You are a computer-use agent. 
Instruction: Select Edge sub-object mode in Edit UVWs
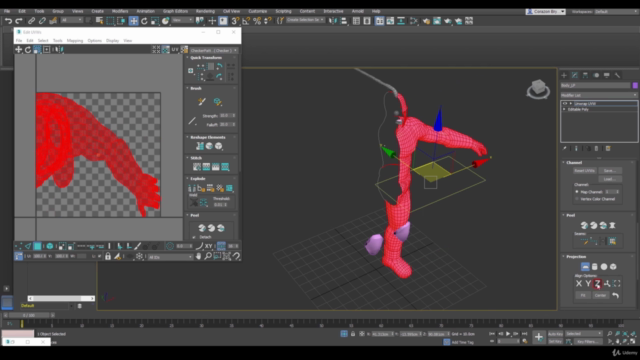(28, 246)
